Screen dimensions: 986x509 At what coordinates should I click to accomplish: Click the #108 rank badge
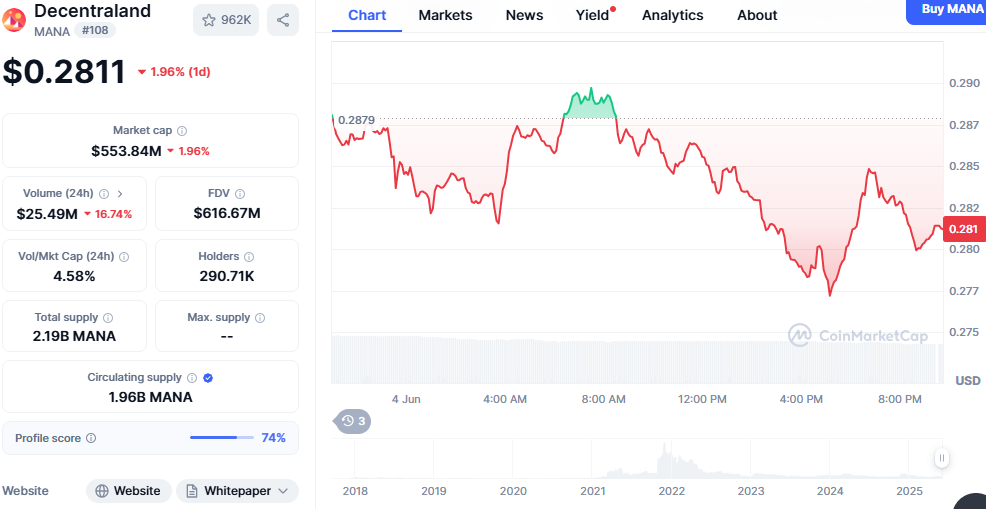95,30
